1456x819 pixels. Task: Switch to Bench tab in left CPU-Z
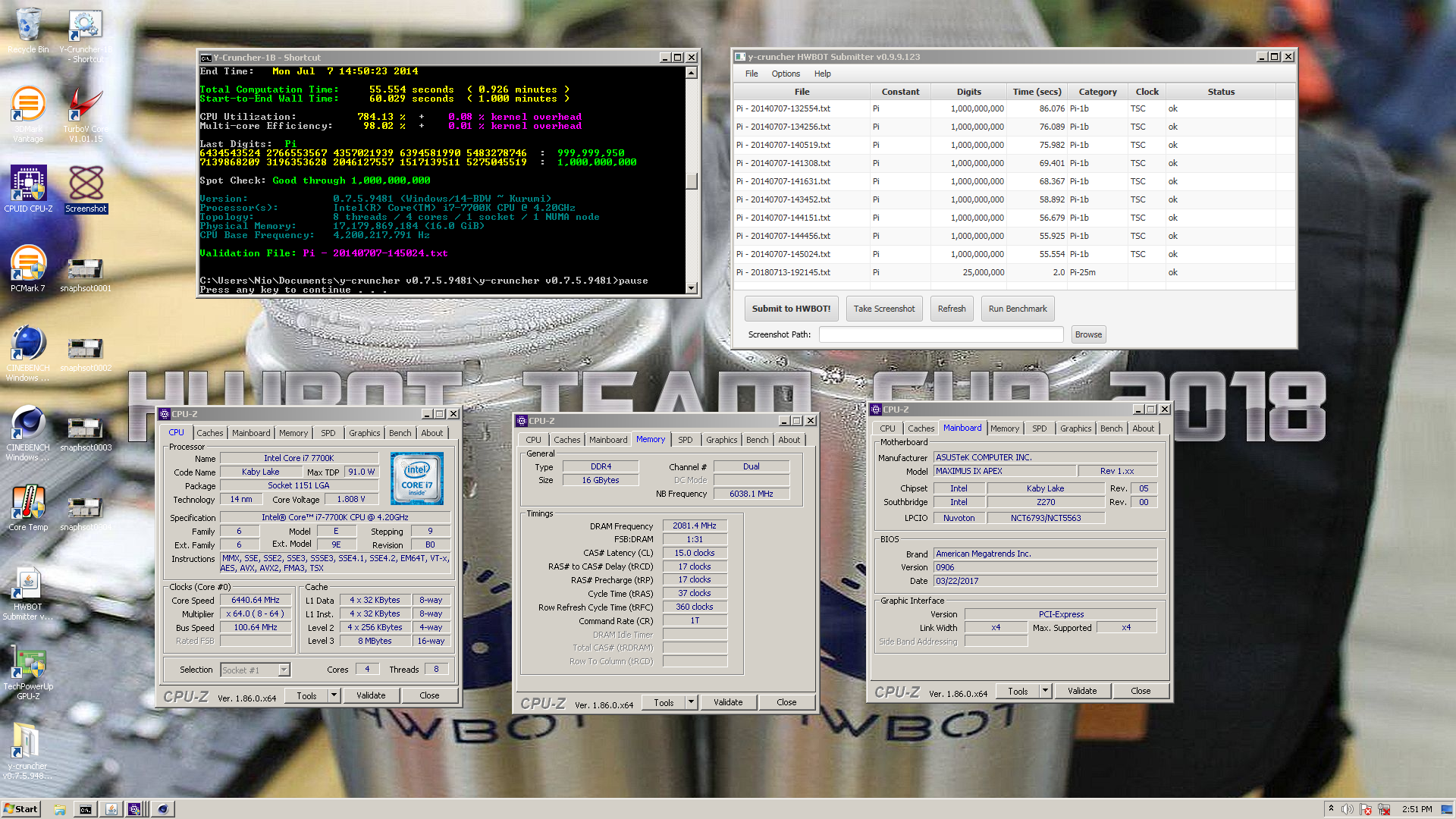400,433
